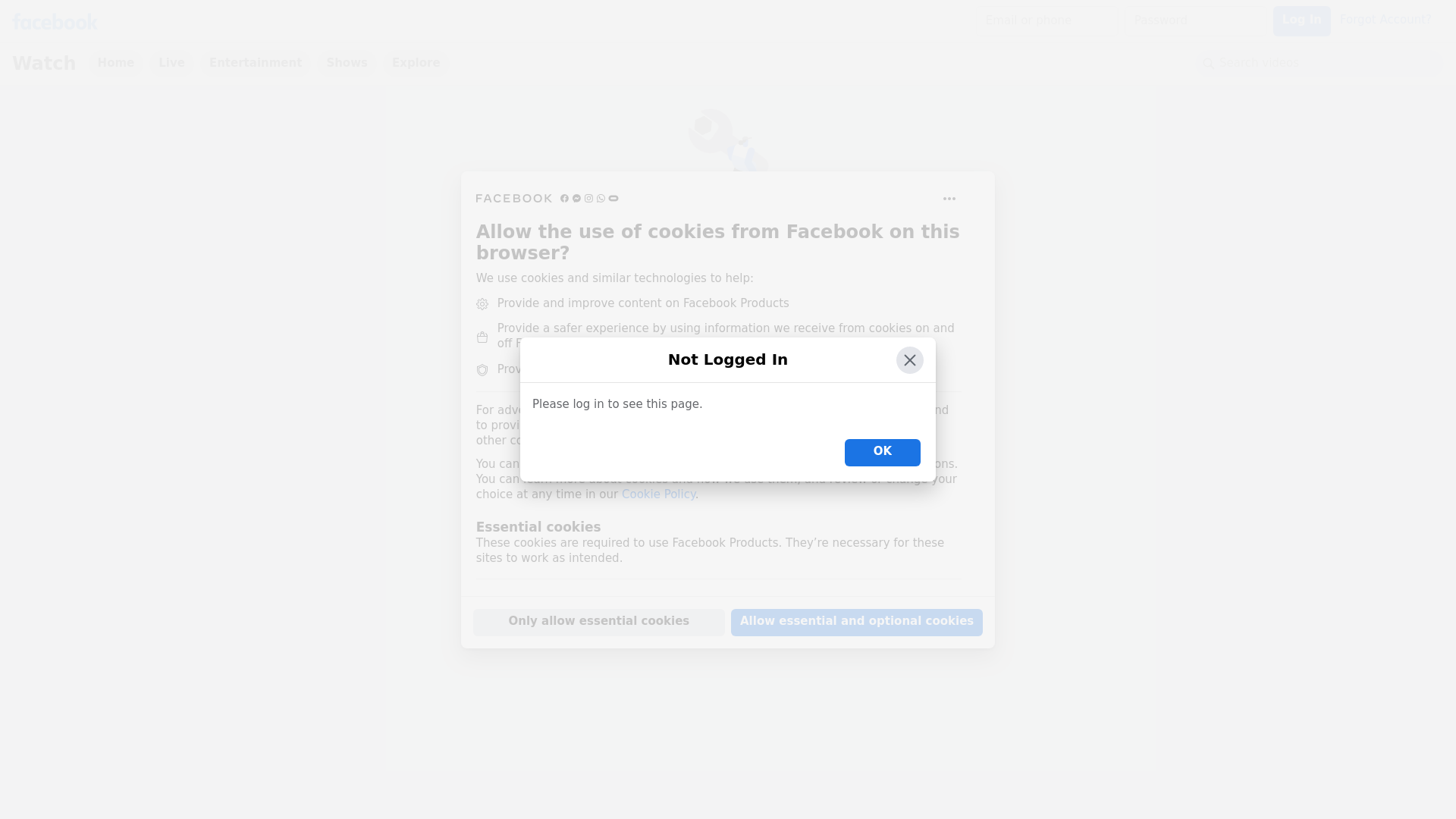Open the Shows tab
Screen dimensions: 1456x819
coord(347,63)
